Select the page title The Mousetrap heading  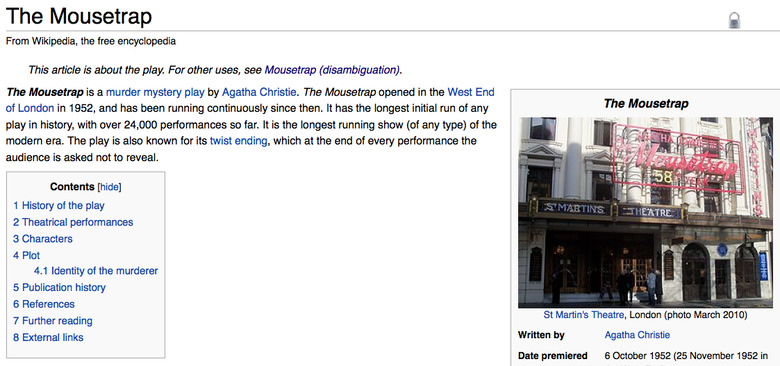79,16
